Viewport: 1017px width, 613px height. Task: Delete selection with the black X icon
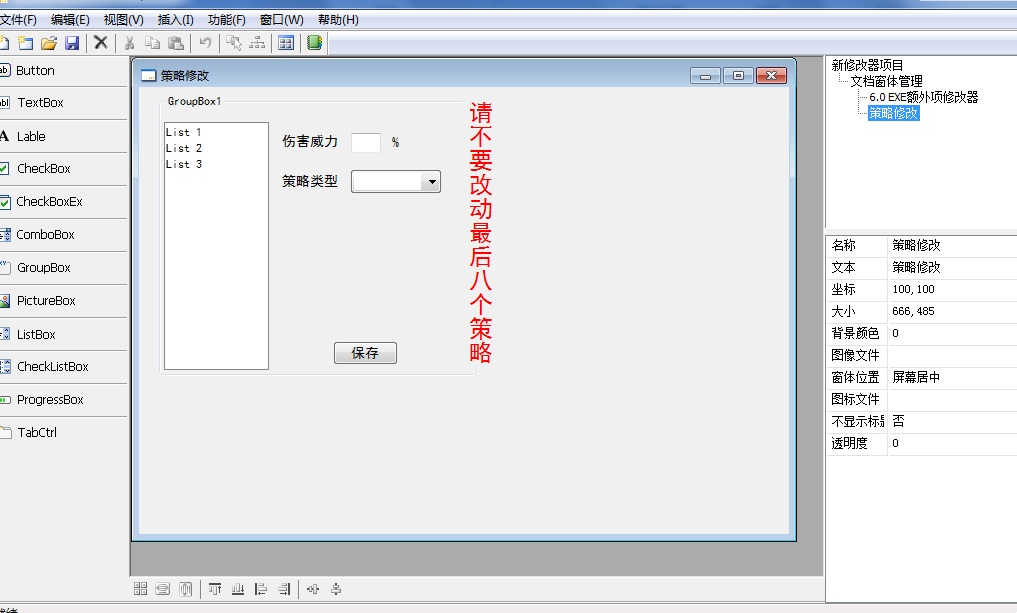[101, 43]
